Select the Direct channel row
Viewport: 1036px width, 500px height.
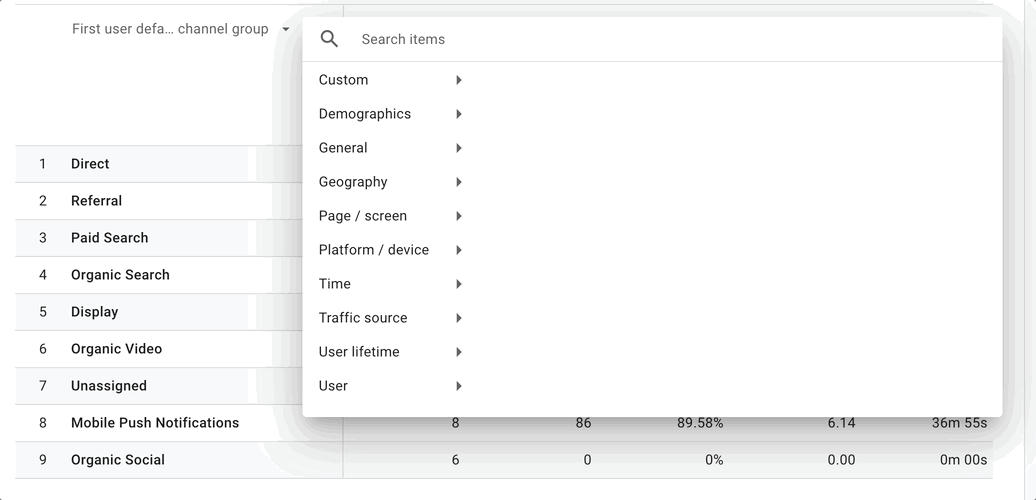(x=90, y=164)
